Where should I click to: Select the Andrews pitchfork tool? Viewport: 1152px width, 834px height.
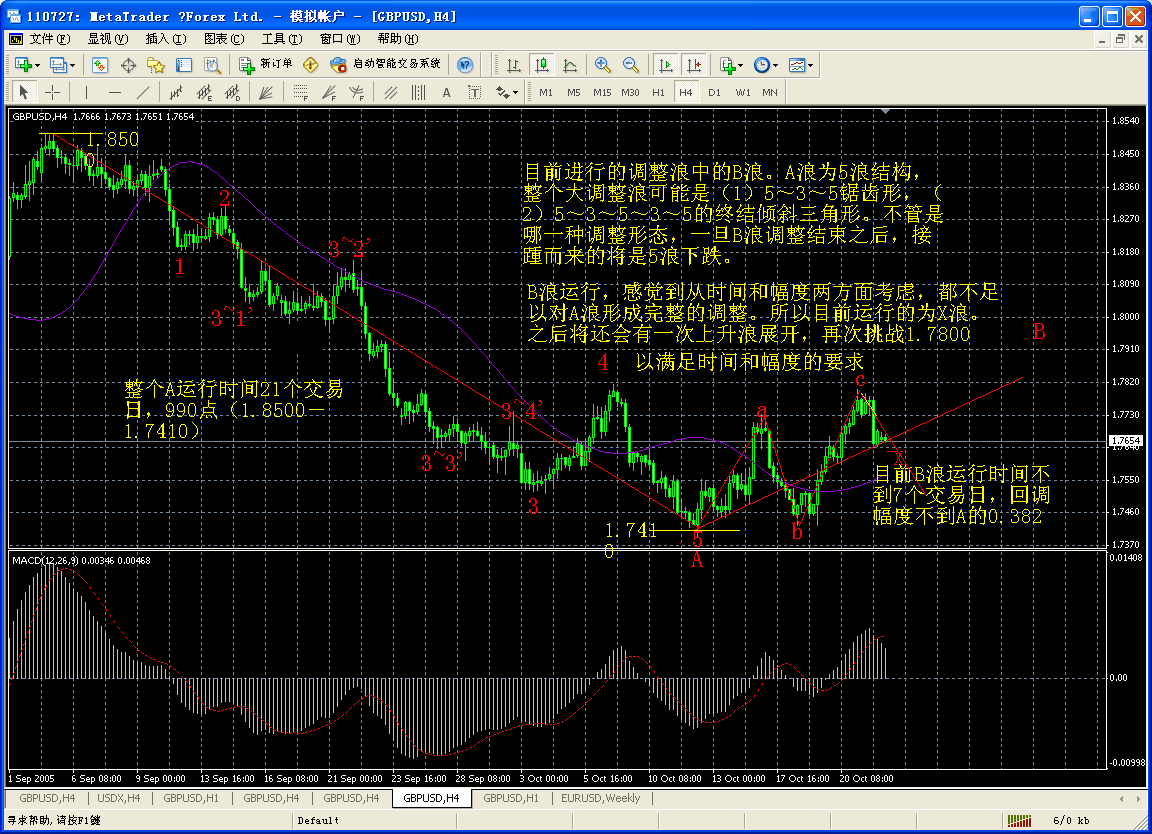(390, 93)
